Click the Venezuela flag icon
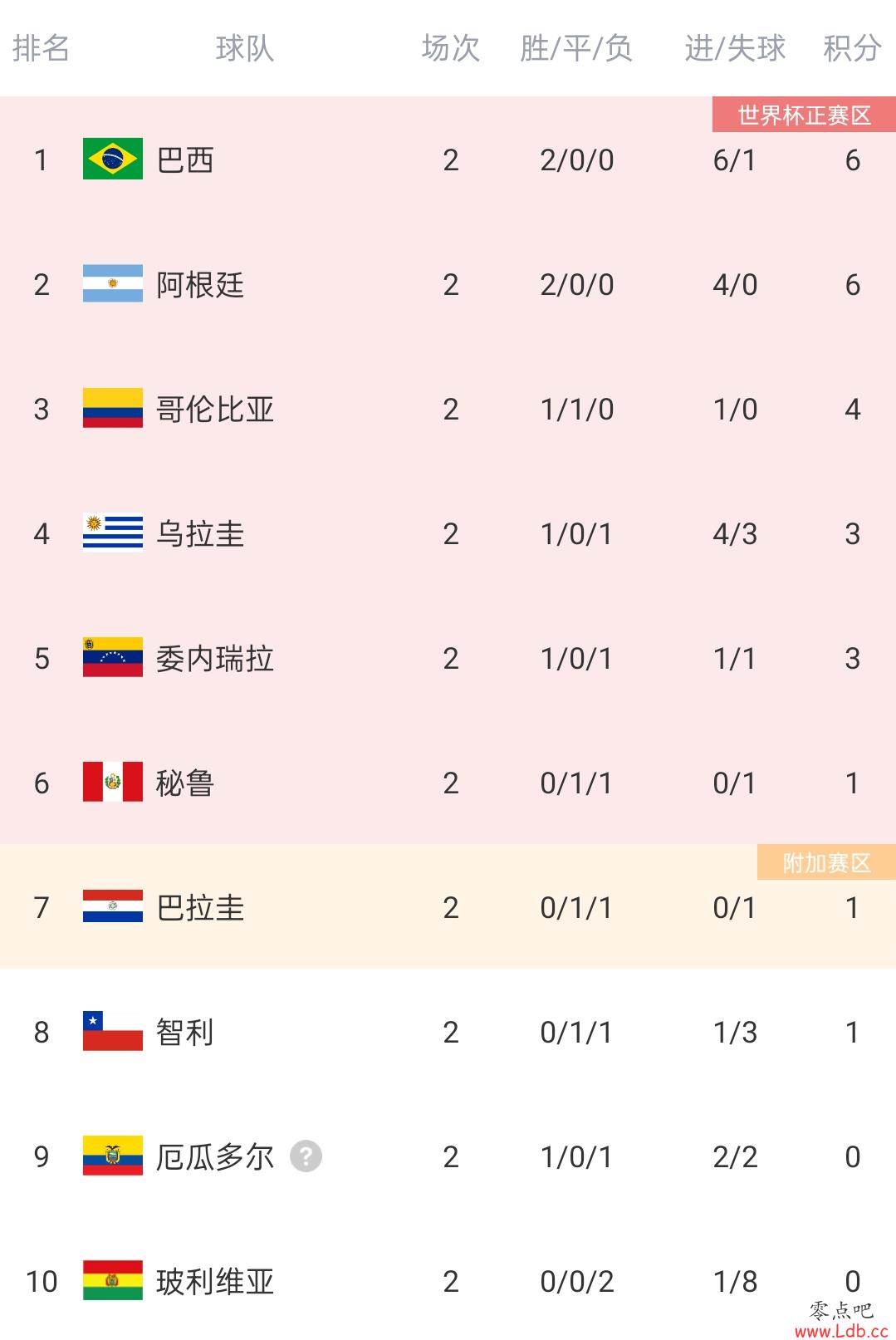Screen dimensions: 896x1340 pos(113,657)
